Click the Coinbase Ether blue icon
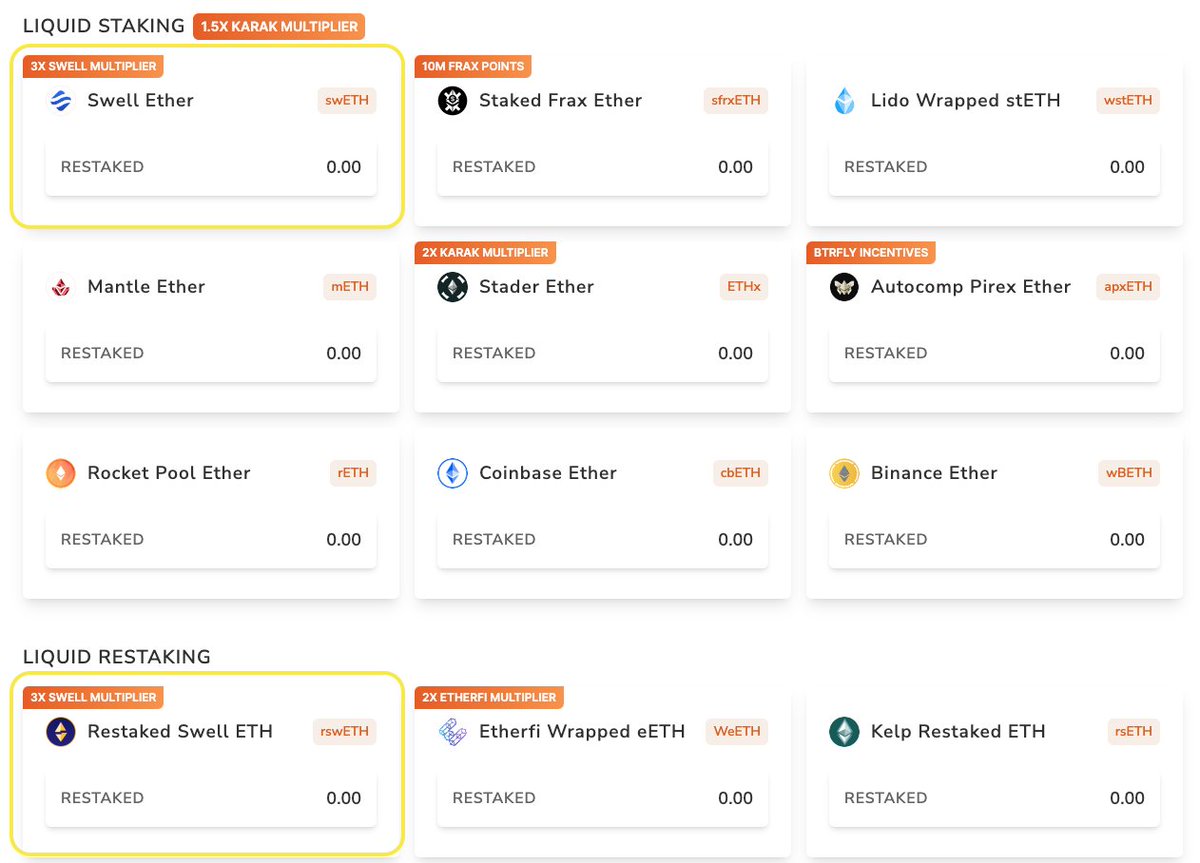The image size is (1200, 863). click(x=453, y=473)
